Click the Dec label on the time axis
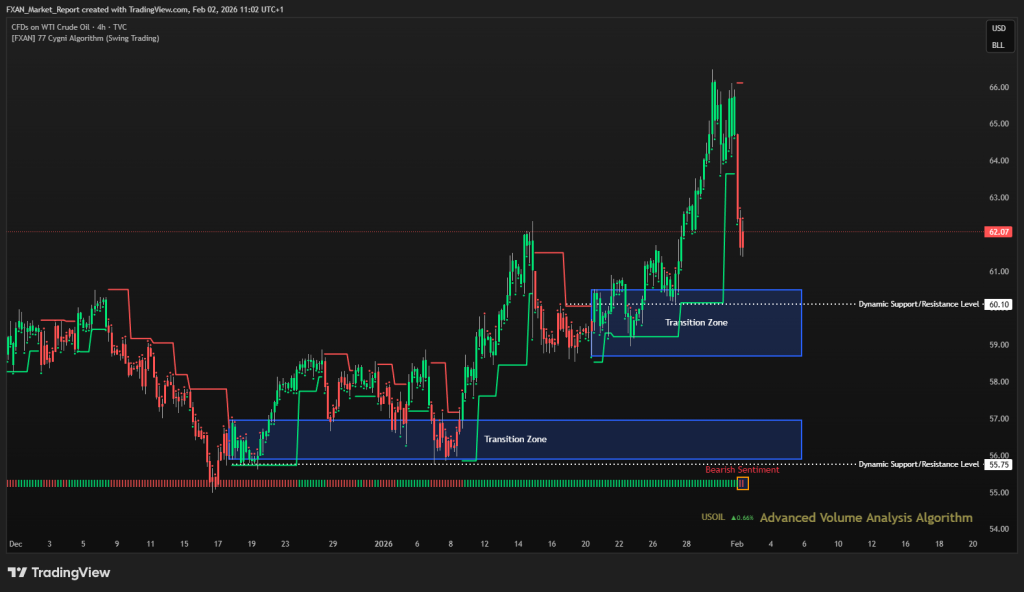Viewport: 1024px width, 592px height. pos(15,544)
